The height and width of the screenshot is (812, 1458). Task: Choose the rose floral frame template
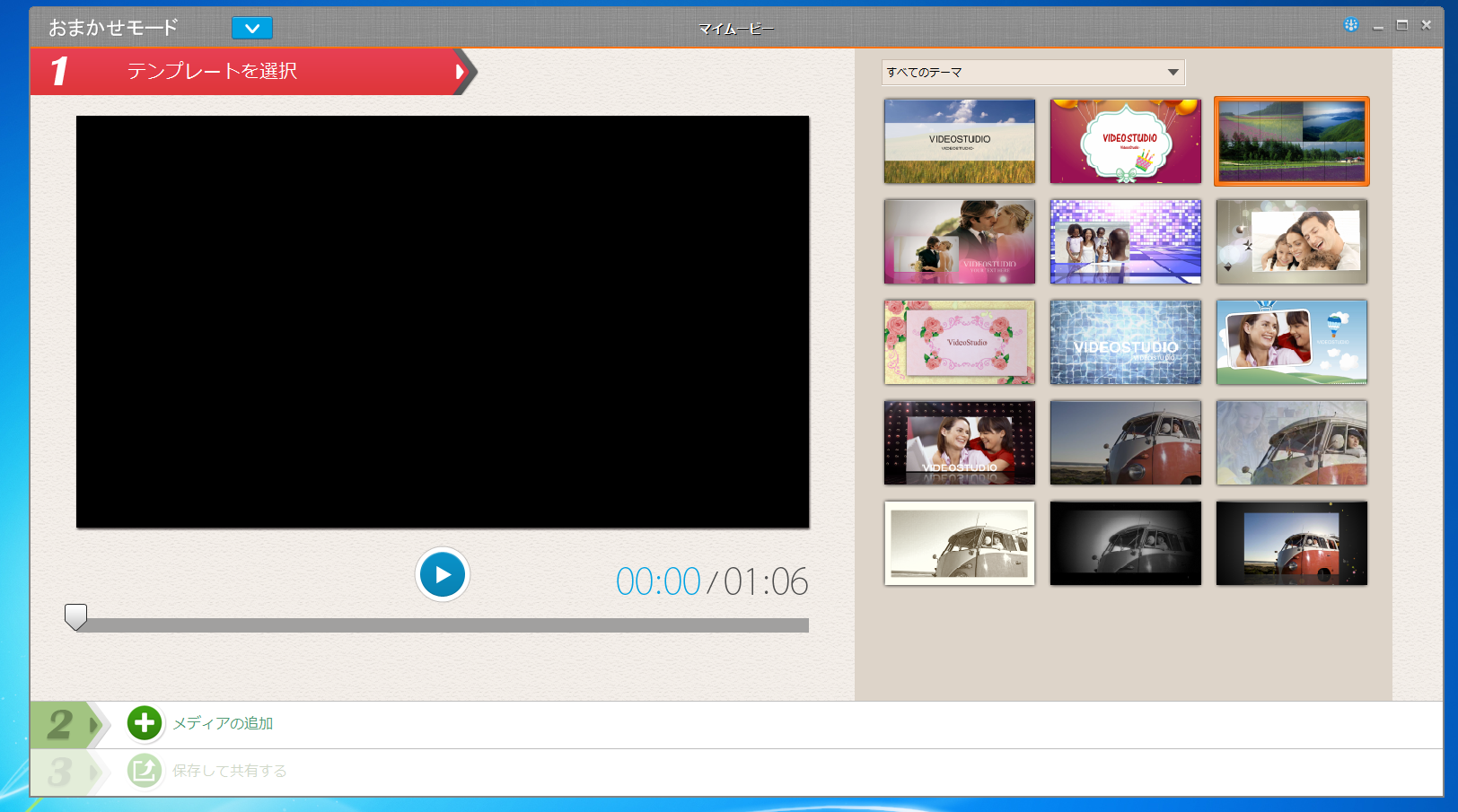click(x=960, y=343)
